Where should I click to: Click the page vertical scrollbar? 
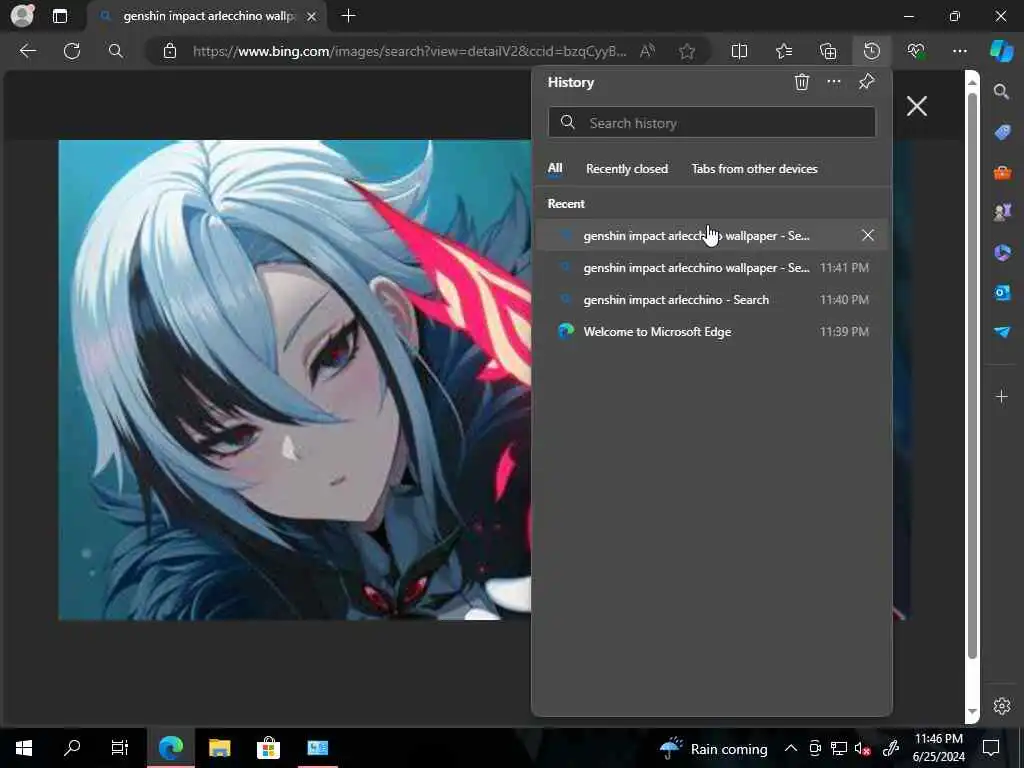coord(972,376)
